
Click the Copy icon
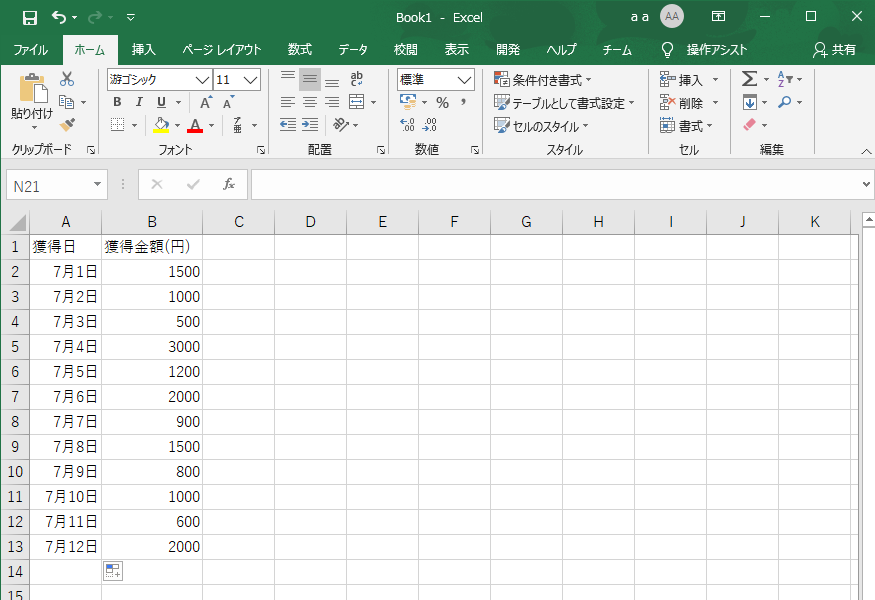pos(67,102)
